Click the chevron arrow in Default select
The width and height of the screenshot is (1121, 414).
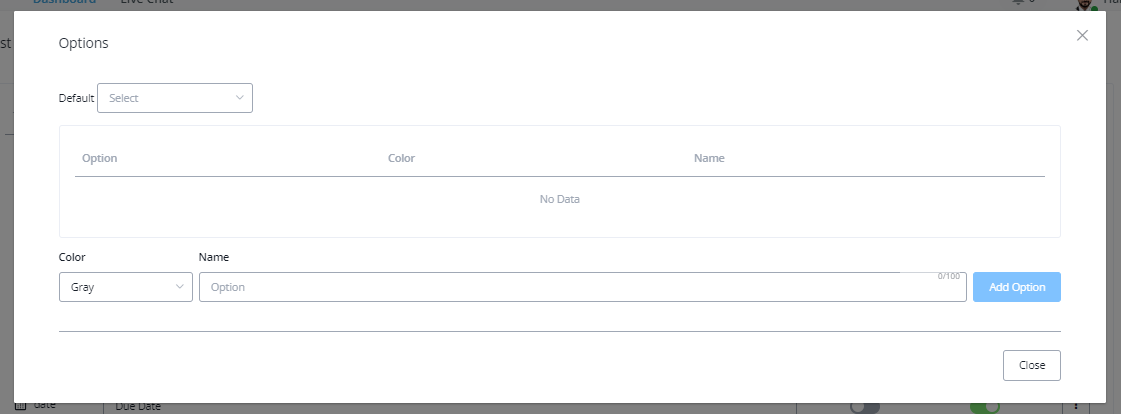point(239,98)
